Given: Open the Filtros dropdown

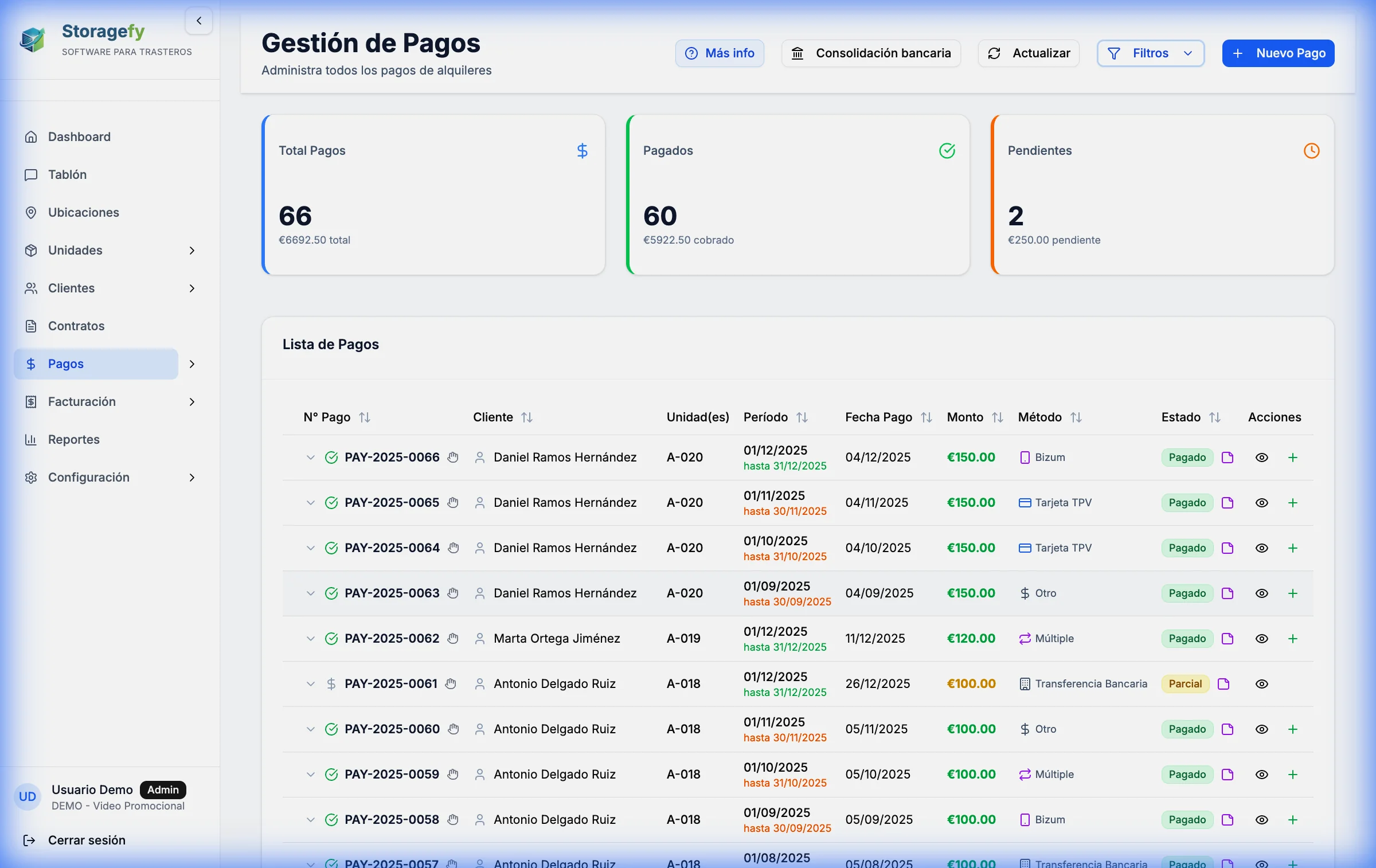Looking at the screenshot, I should coord(1150,53).
